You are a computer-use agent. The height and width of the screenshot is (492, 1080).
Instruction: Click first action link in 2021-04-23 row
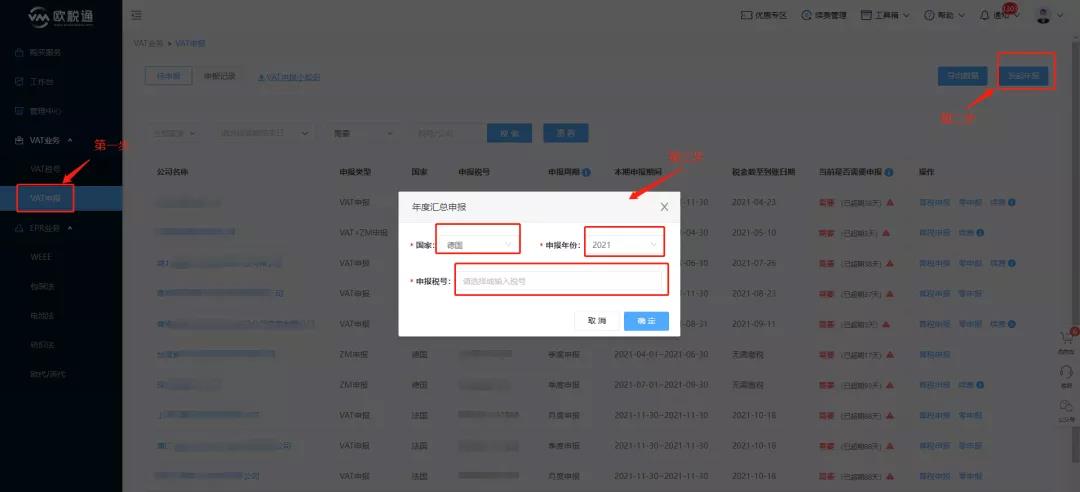coord(935,203)
